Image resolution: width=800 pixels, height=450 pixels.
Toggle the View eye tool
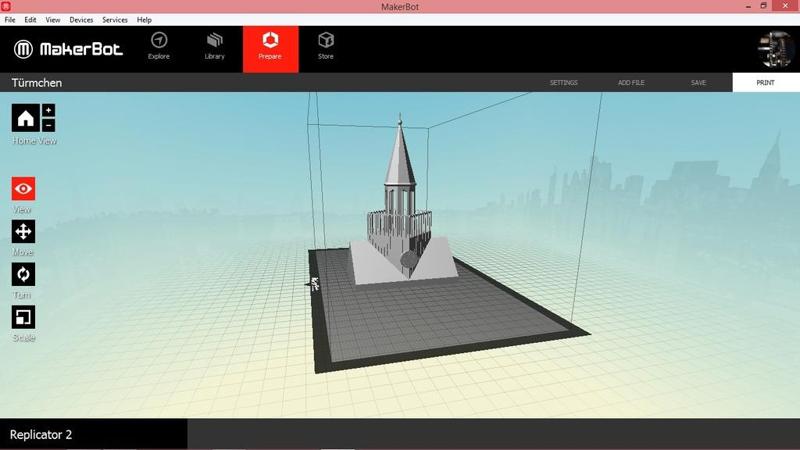point(24,189)
